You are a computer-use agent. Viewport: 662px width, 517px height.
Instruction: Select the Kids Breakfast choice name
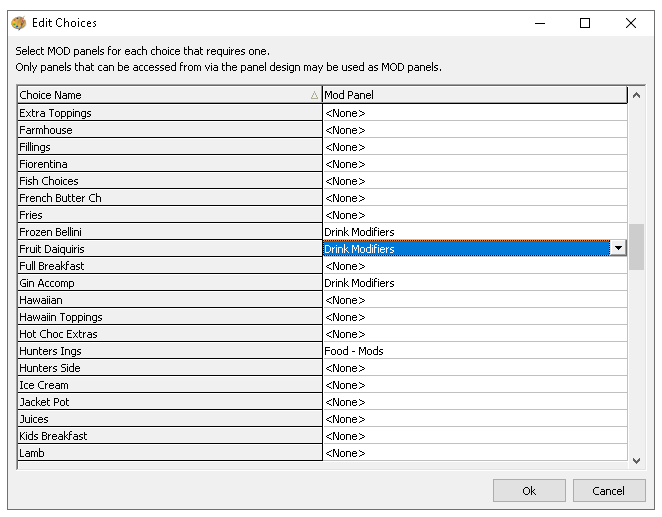click(169, 436)
